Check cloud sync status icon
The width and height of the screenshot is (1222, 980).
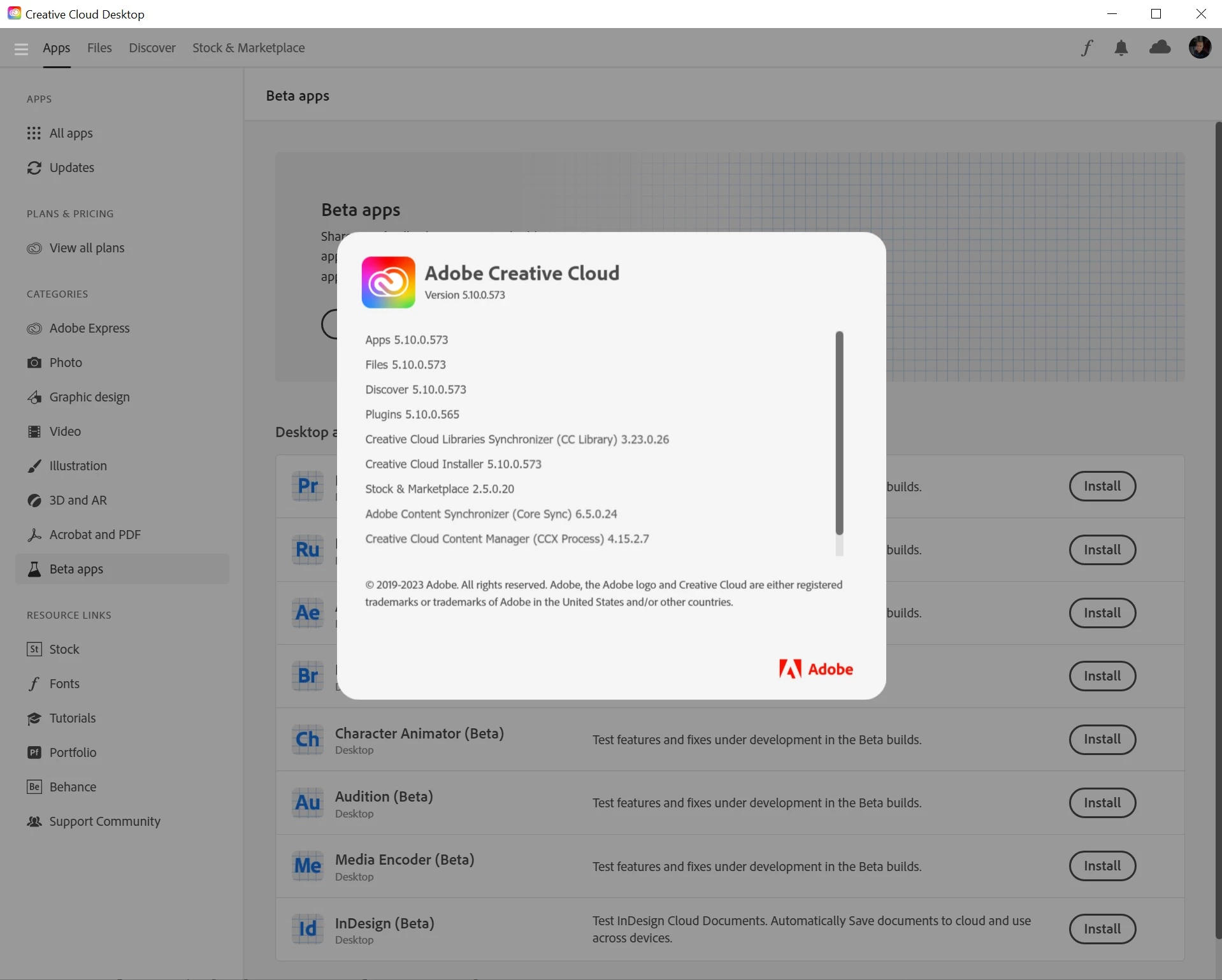coord(1160,47)
